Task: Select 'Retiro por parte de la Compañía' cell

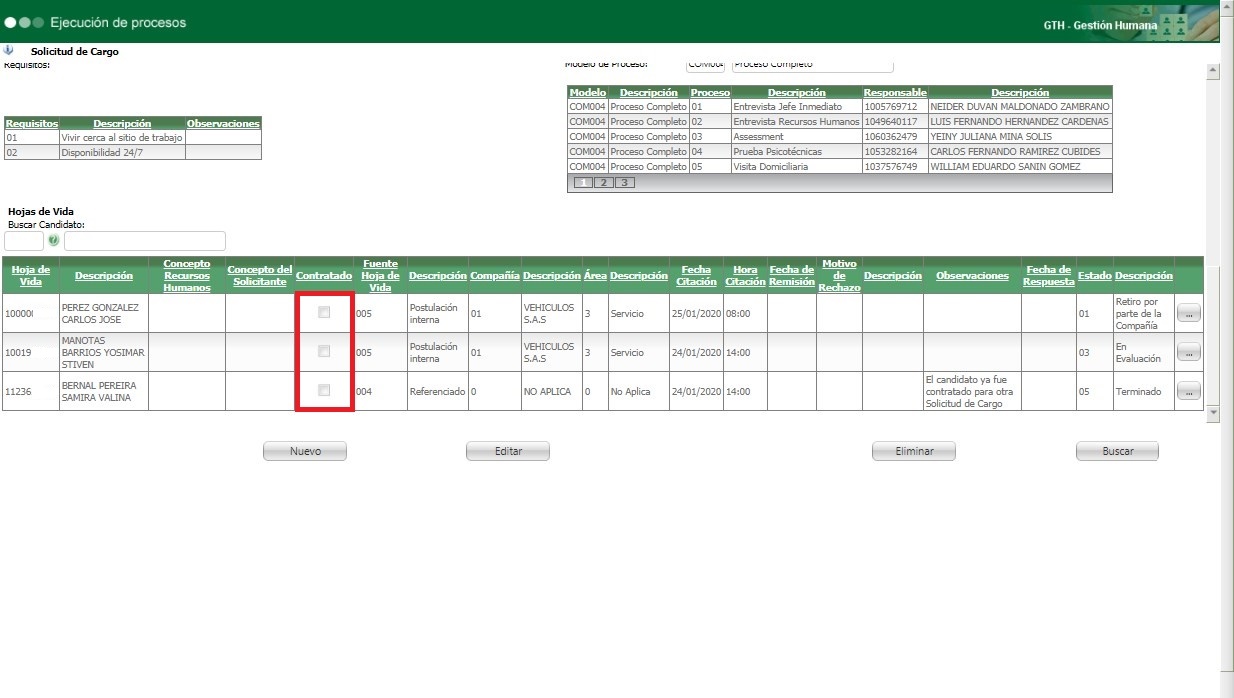Action: pos(1143,313)
